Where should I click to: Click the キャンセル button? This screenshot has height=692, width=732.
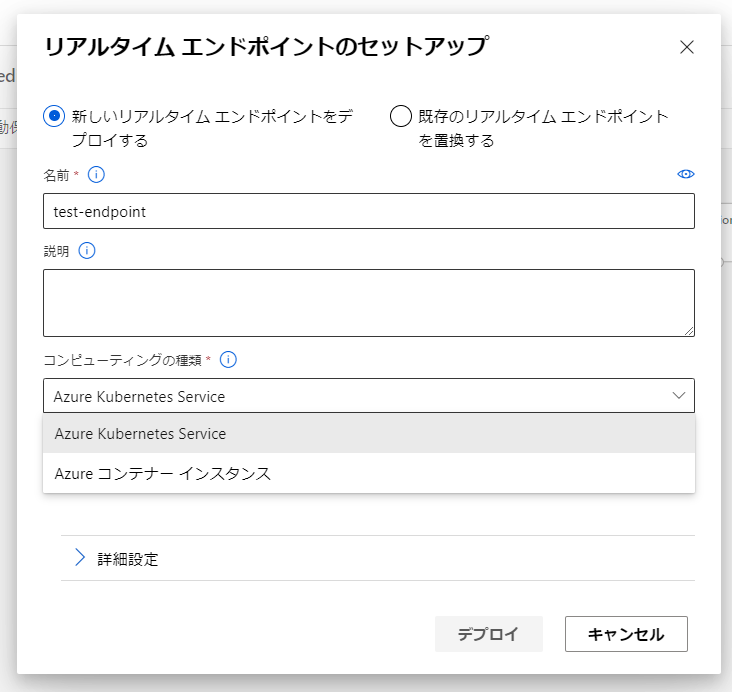626,634
